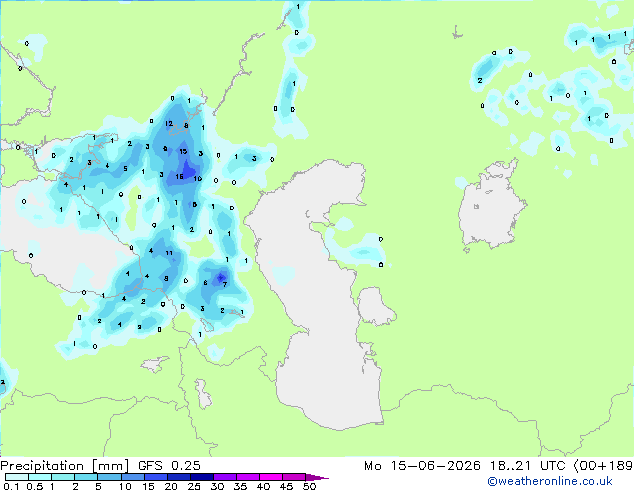Click the 0.1–0.5 mm palest legend swatch
This screenshot has height=490, width=634.
(x=17, y=477)
